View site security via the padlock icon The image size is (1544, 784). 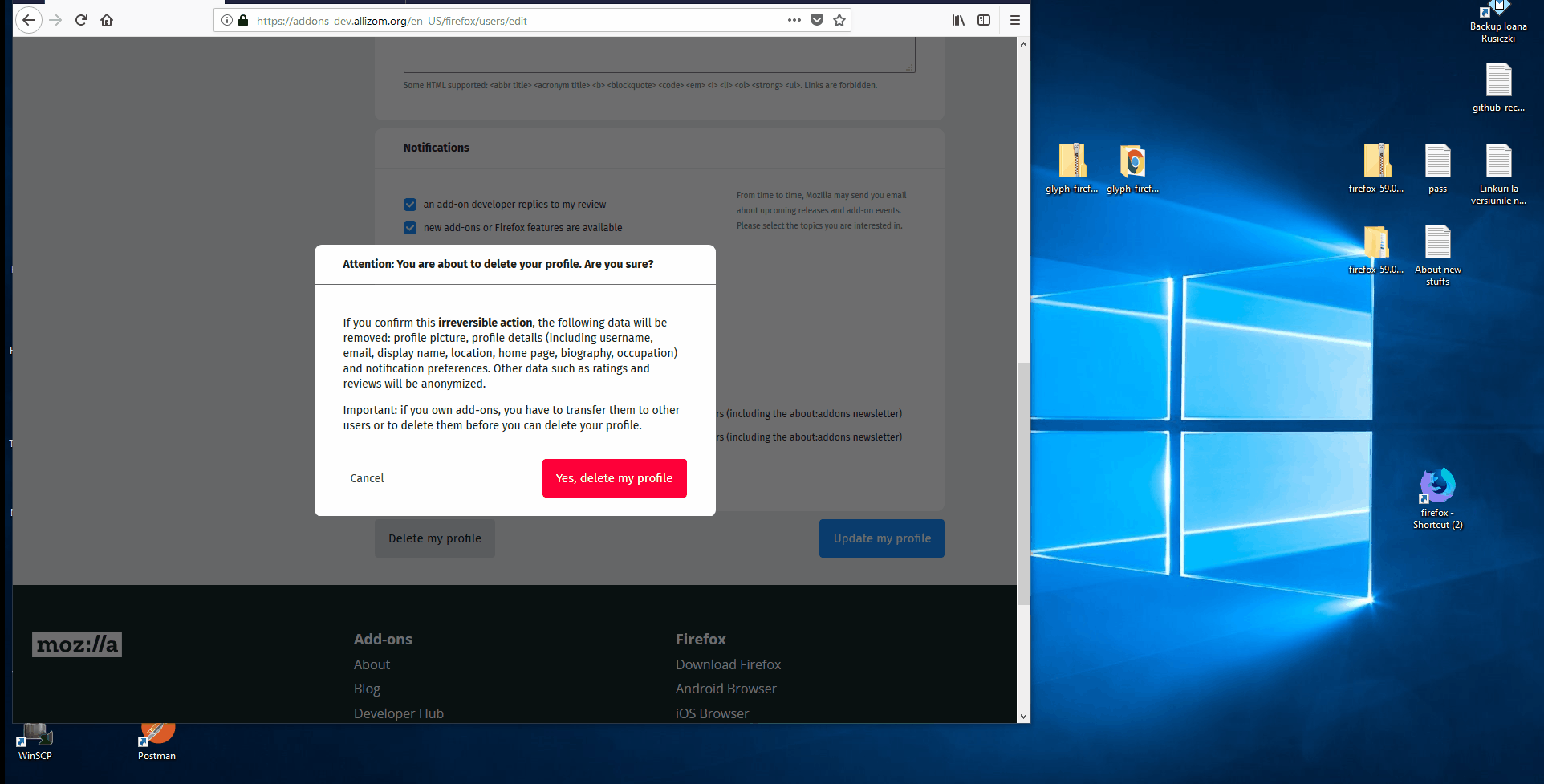[x=243, y=20]
